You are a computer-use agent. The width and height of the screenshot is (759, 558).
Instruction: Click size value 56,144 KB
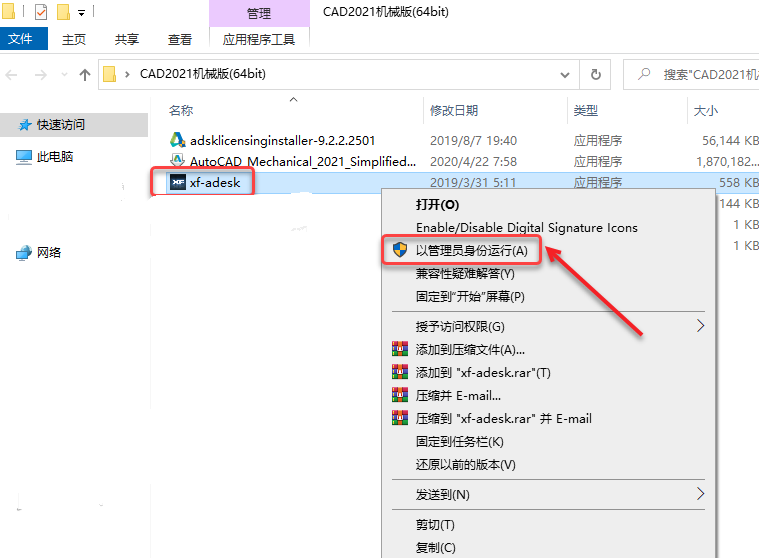[x=730, y=140]
